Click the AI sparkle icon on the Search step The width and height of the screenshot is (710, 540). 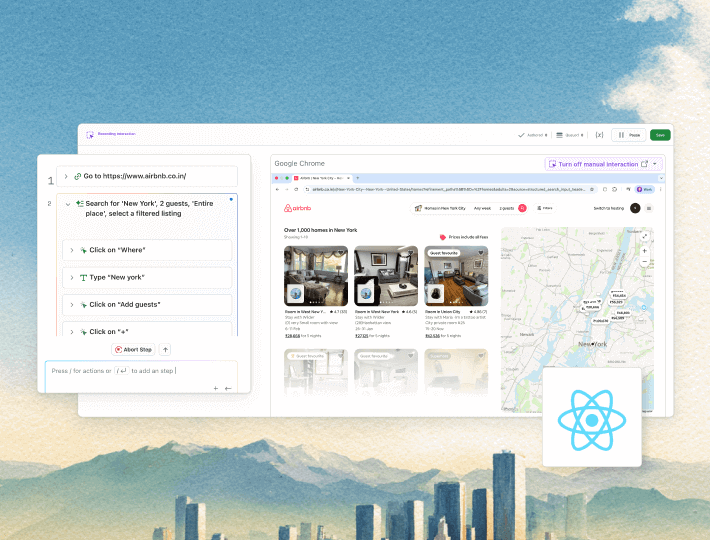(80, 204)
